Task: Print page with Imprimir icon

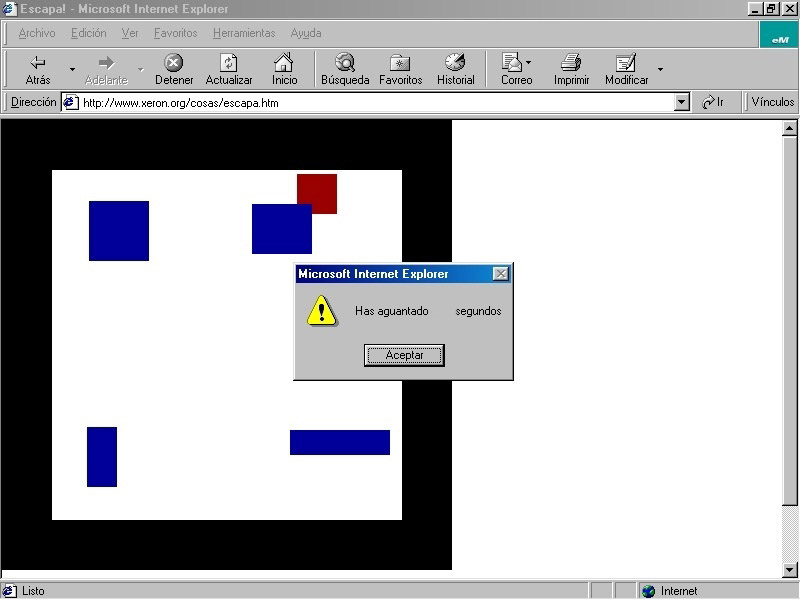Action: [x=571, y=62]
